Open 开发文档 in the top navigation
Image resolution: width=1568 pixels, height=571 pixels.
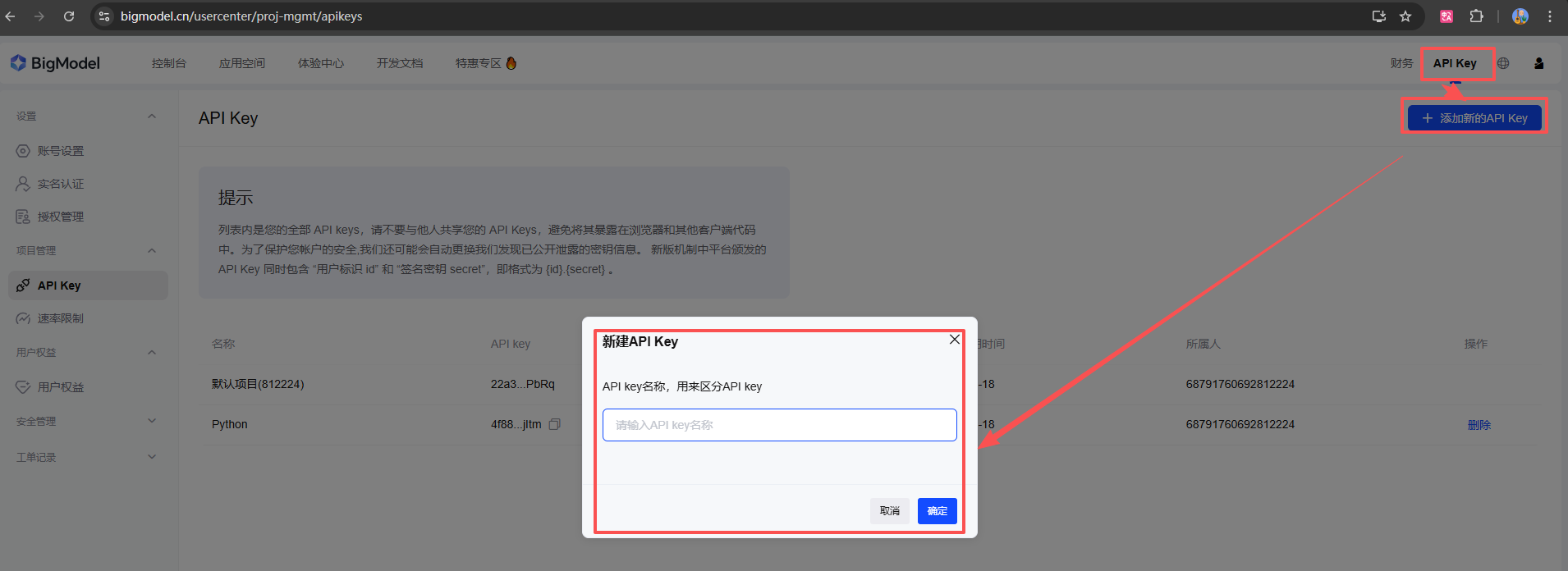(400, 63)
